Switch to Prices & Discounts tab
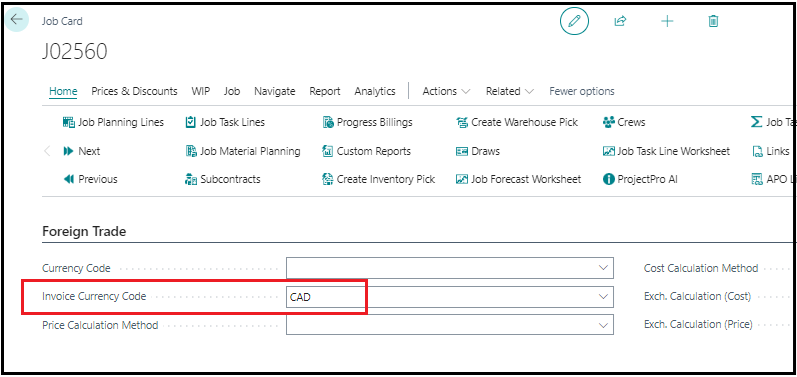This screenshot has width=797, height=377. pyautogui.click(x=134, y=91)
